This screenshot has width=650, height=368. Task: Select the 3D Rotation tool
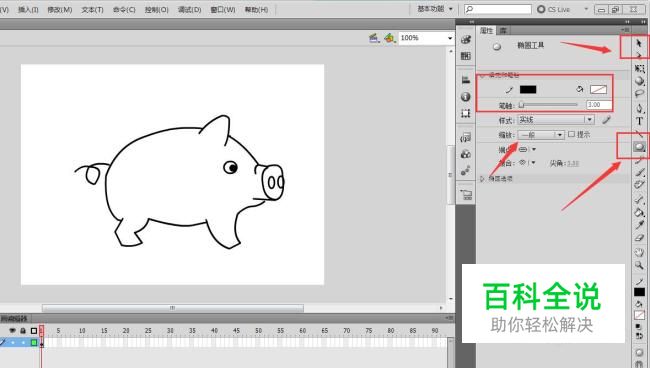tap(639, 81)
